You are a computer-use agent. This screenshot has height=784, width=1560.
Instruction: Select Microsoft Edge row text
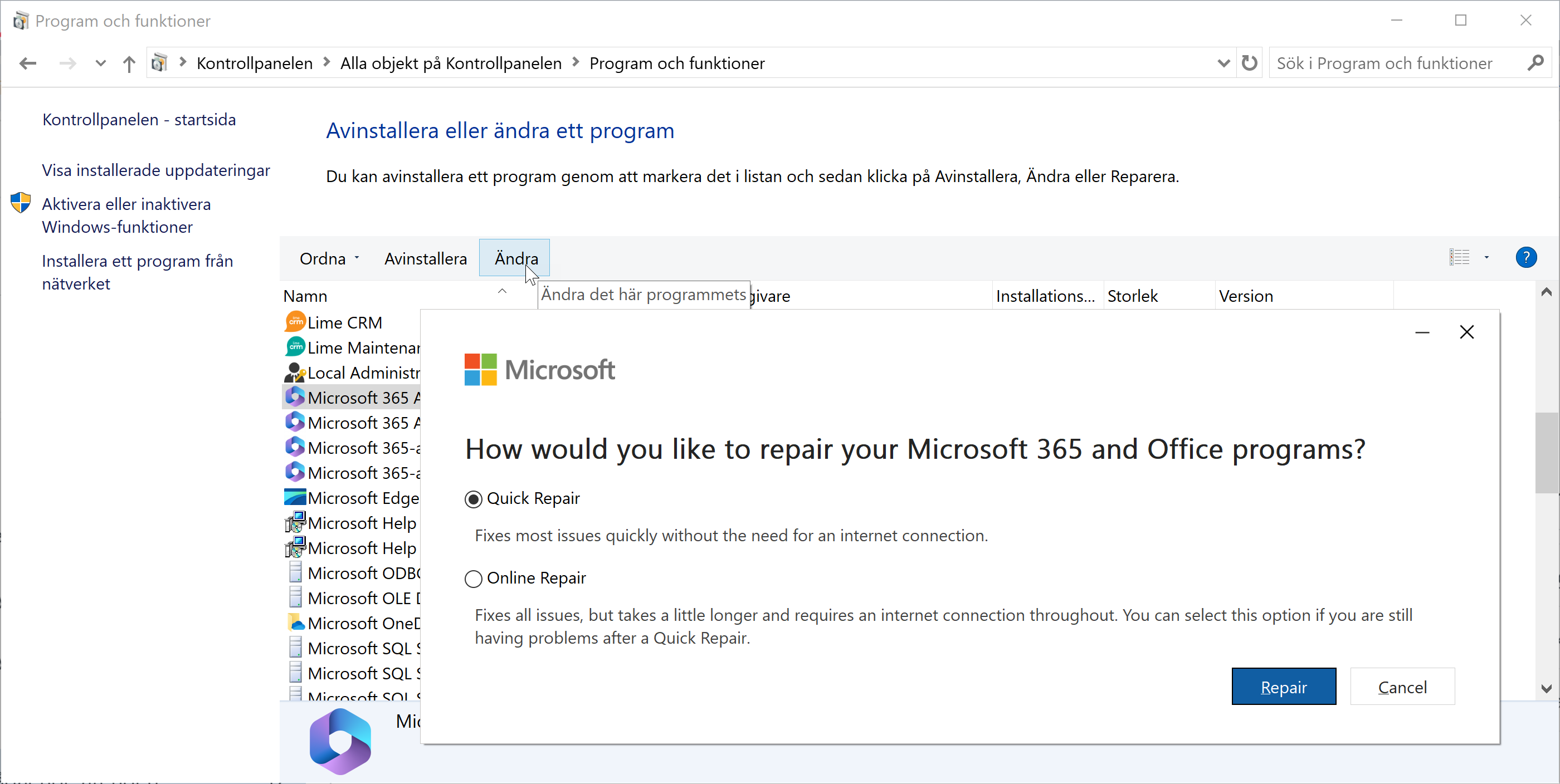click(x=363, y=498)
